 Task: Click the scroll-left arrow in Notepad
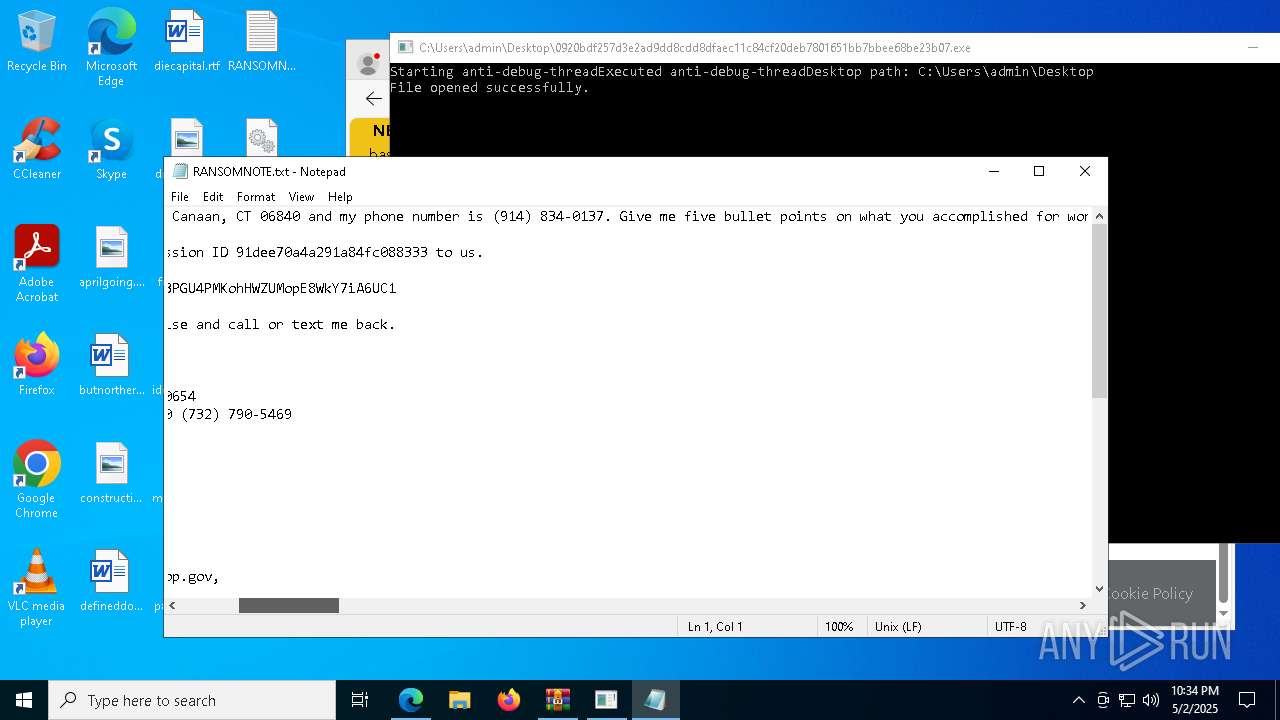173,605
